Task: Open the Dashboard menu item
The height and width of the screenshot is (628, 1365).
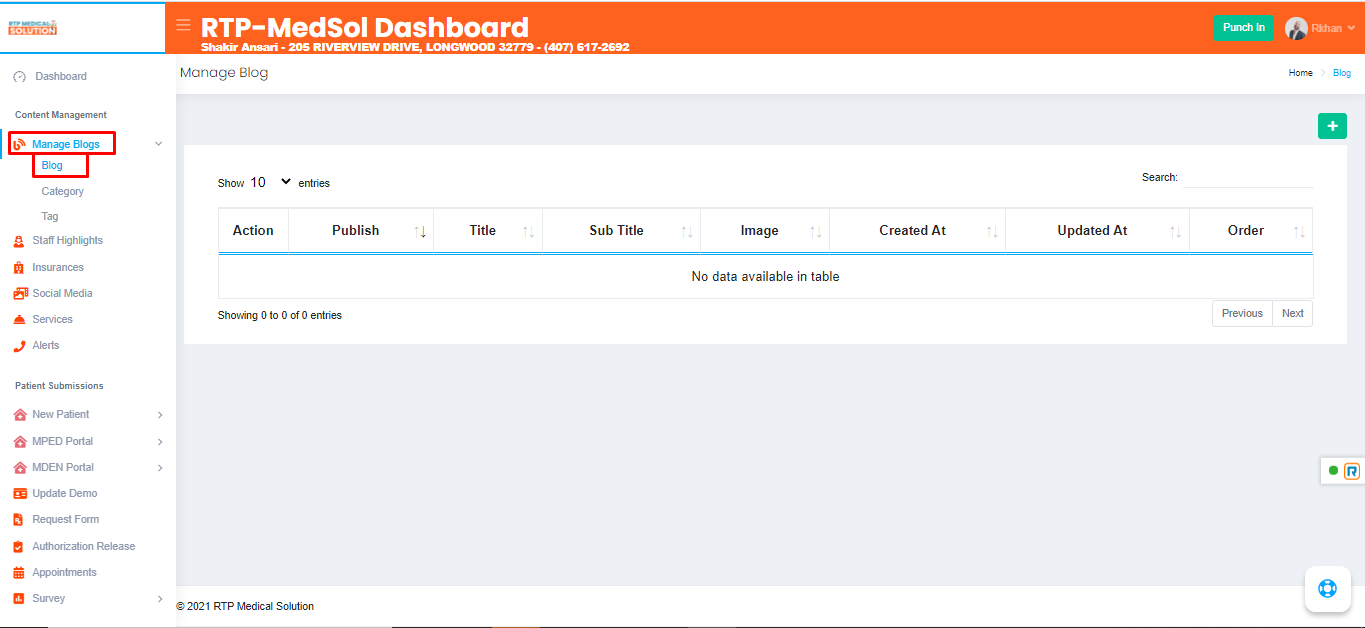Action: coord(61,77)
